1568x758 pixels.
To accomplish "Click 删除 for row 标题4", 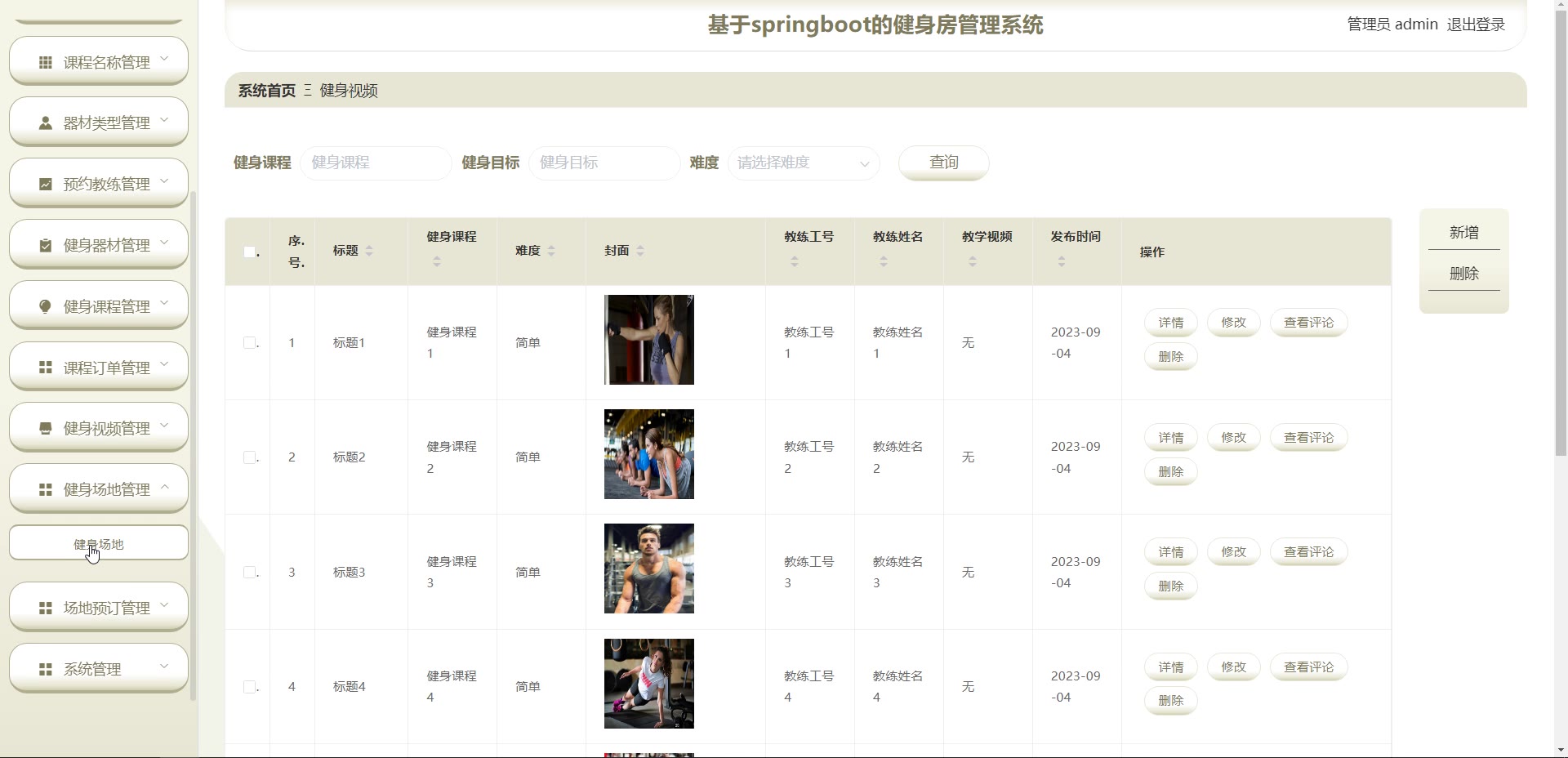I will coord(1171,701).
